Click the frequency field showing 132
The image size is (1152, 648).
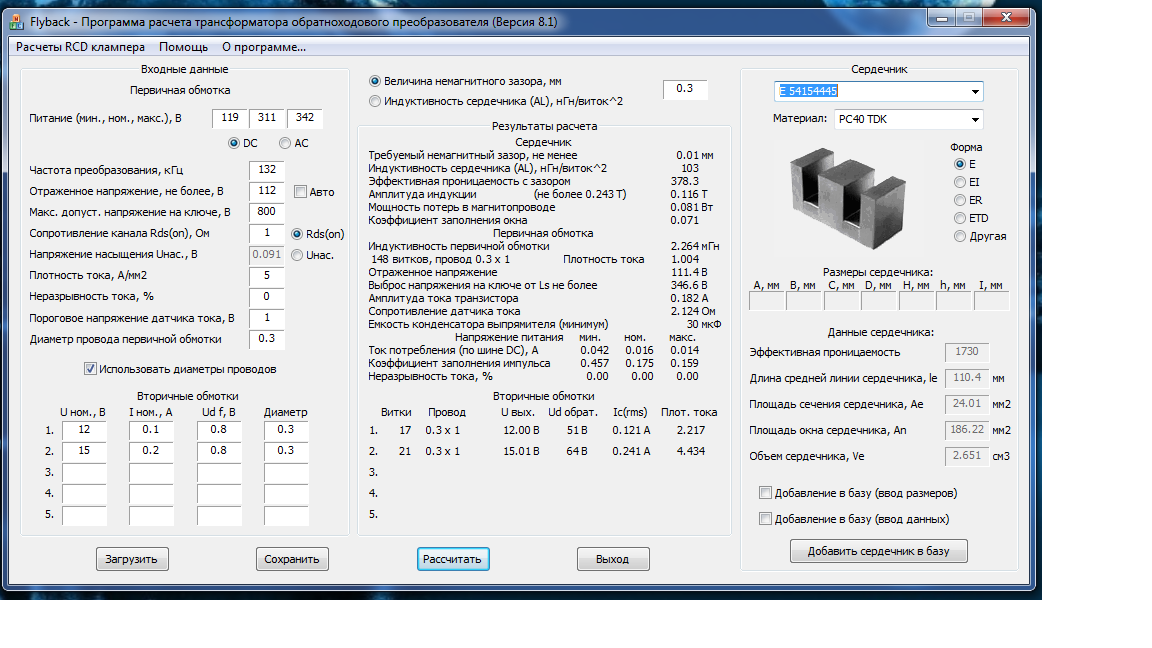[x=267, y=170]
